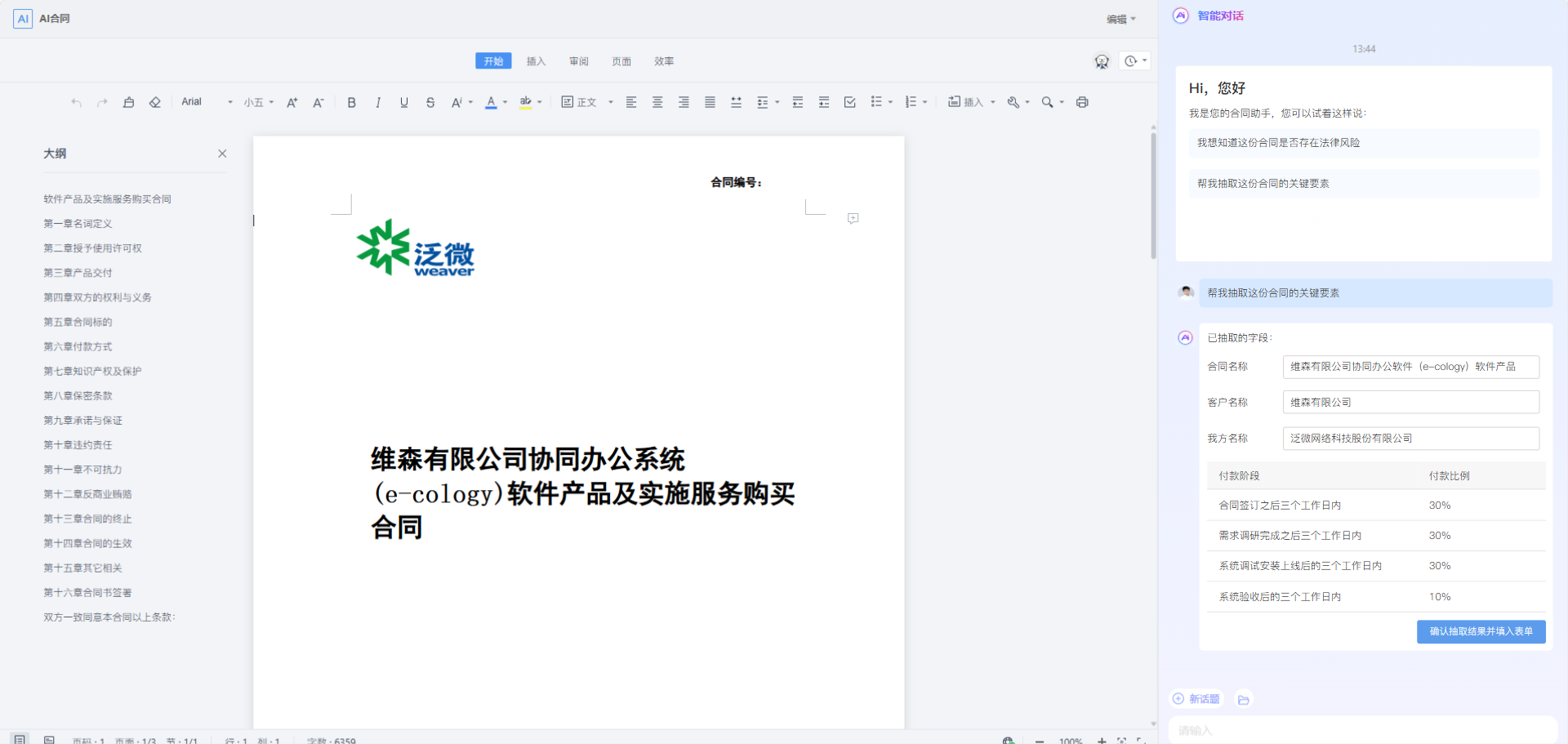Jump to 第十章违约责任 in outline
The height and width of the screenshot is (744, 1568).
tap(78, 445)
